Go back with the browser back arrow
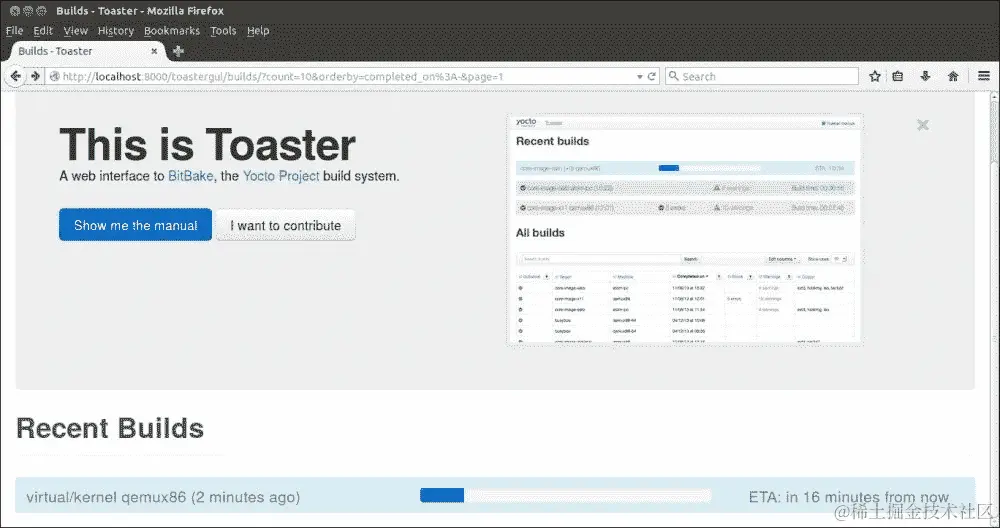Viewport: 1000px width, 528px height. click(15, 76)
